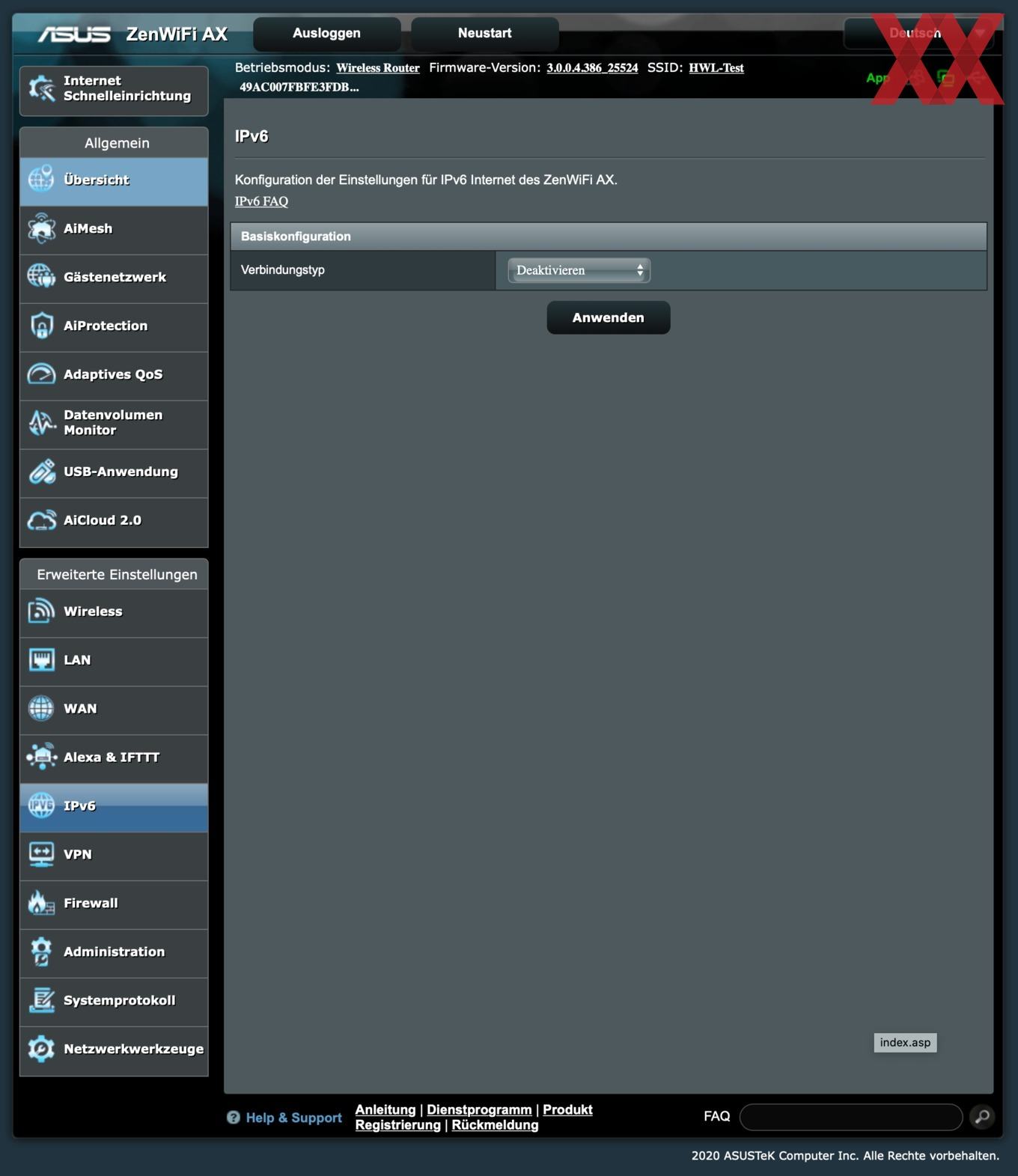
Task: Open the VPN menu entry
Action: pos(114,856)
